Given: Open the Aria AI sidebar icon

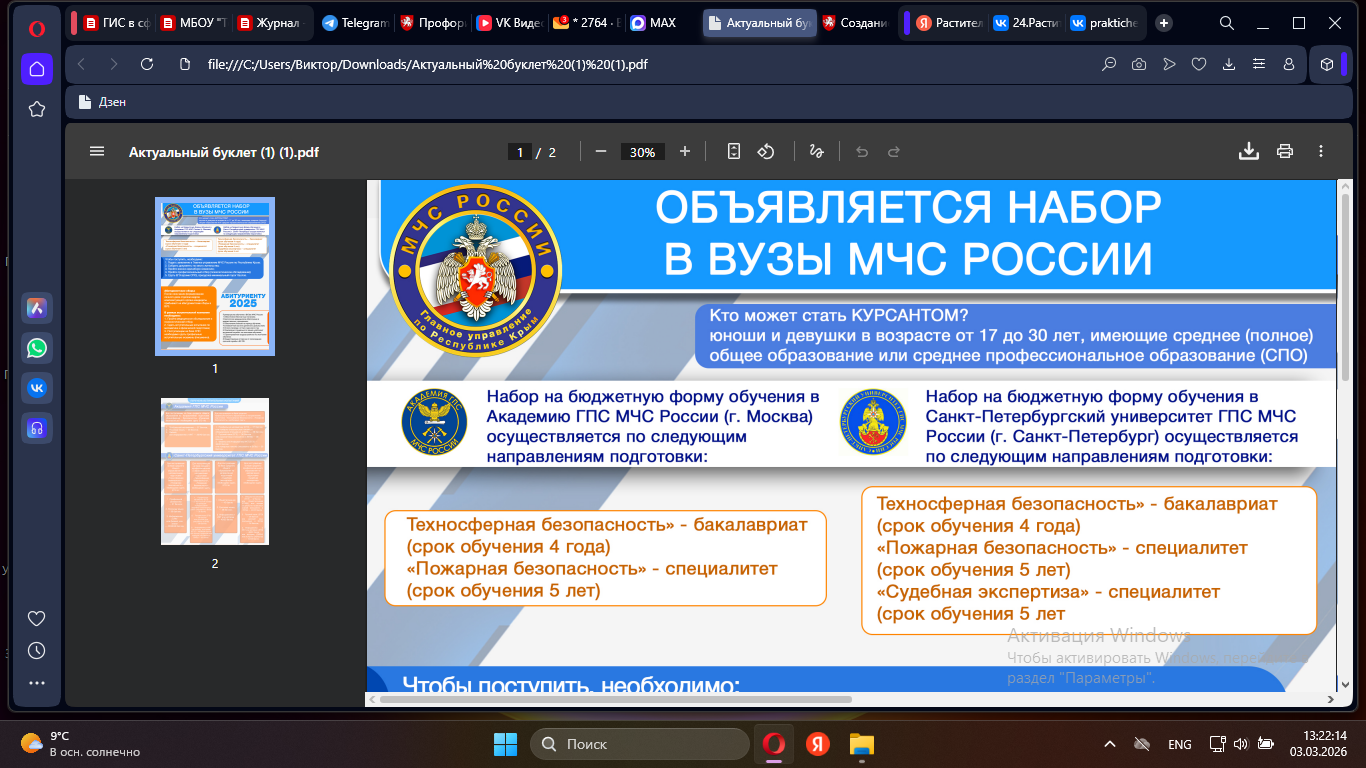Looking at the screenshot, I should 37,308.
